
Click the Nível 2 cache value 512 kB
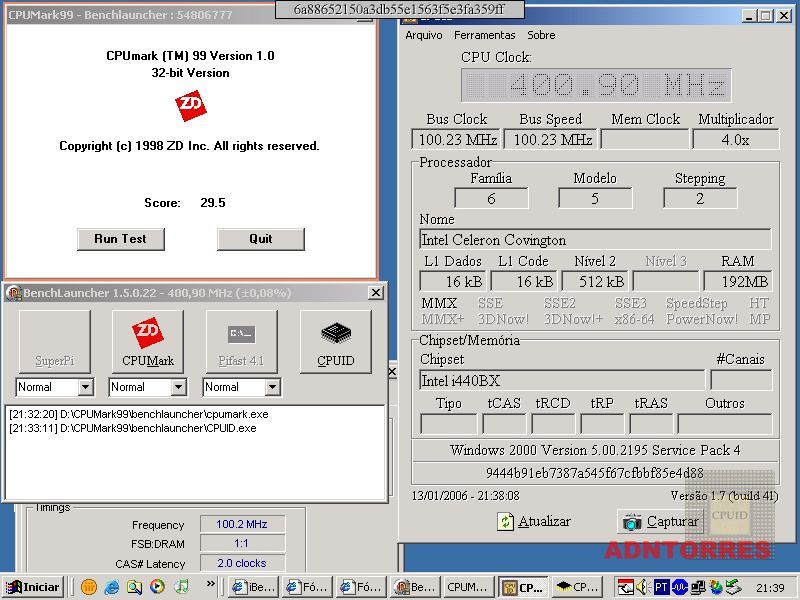595,282
